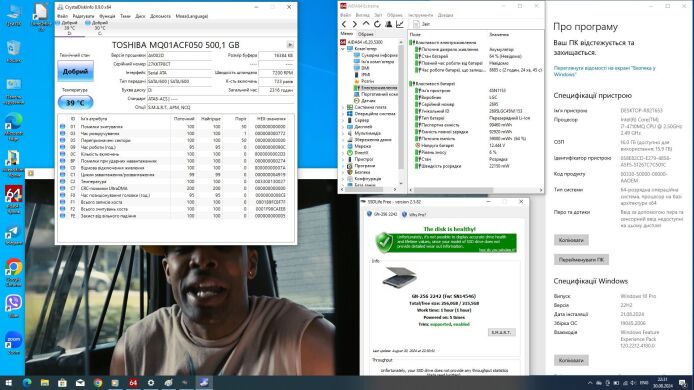Expand the Мережа tree node
The image size is (694, 390).
tap(343, 146)
